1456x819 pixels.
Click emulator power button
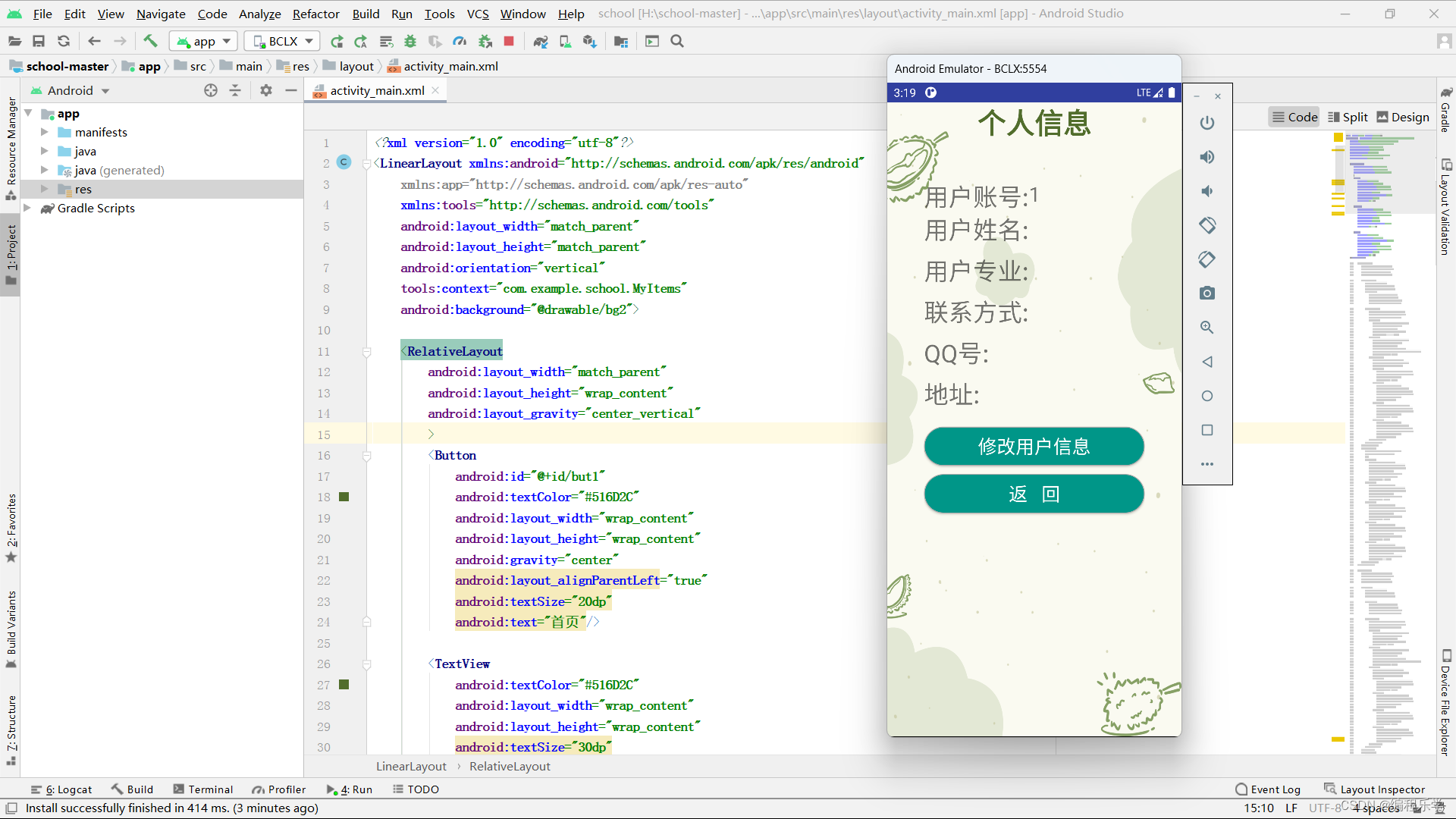(x=1207, y=123)
